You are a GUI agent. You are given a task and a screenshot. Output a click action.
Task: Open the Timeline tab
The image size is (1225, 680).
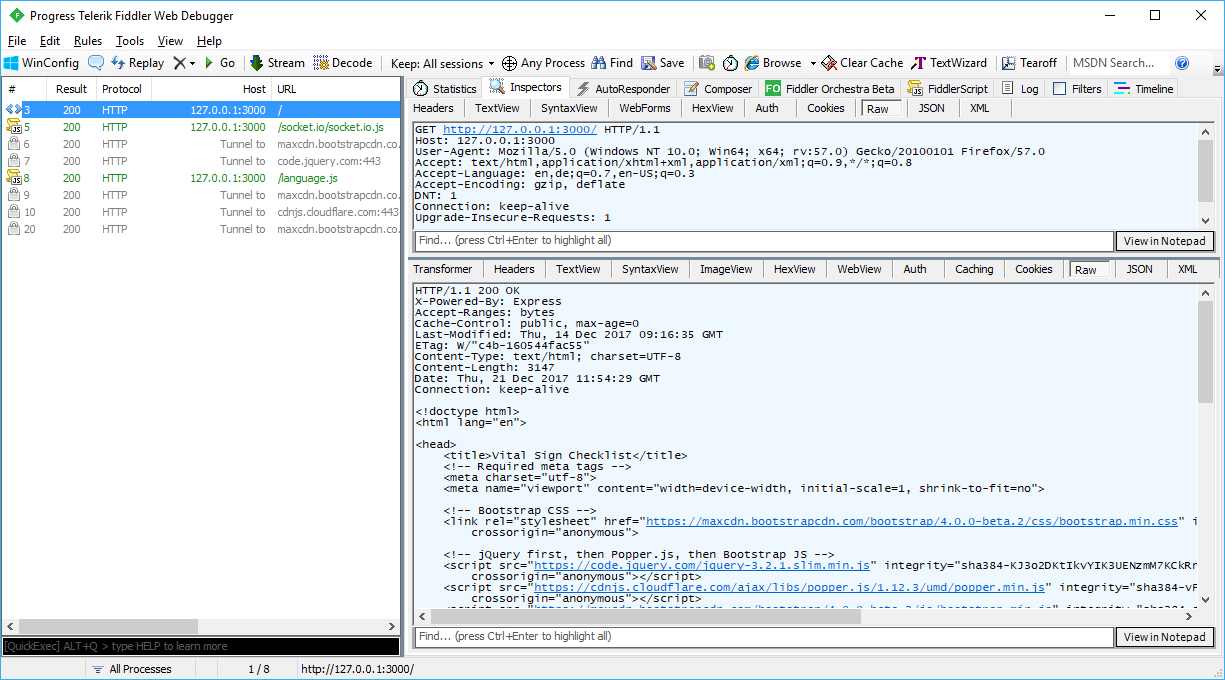1144,89
